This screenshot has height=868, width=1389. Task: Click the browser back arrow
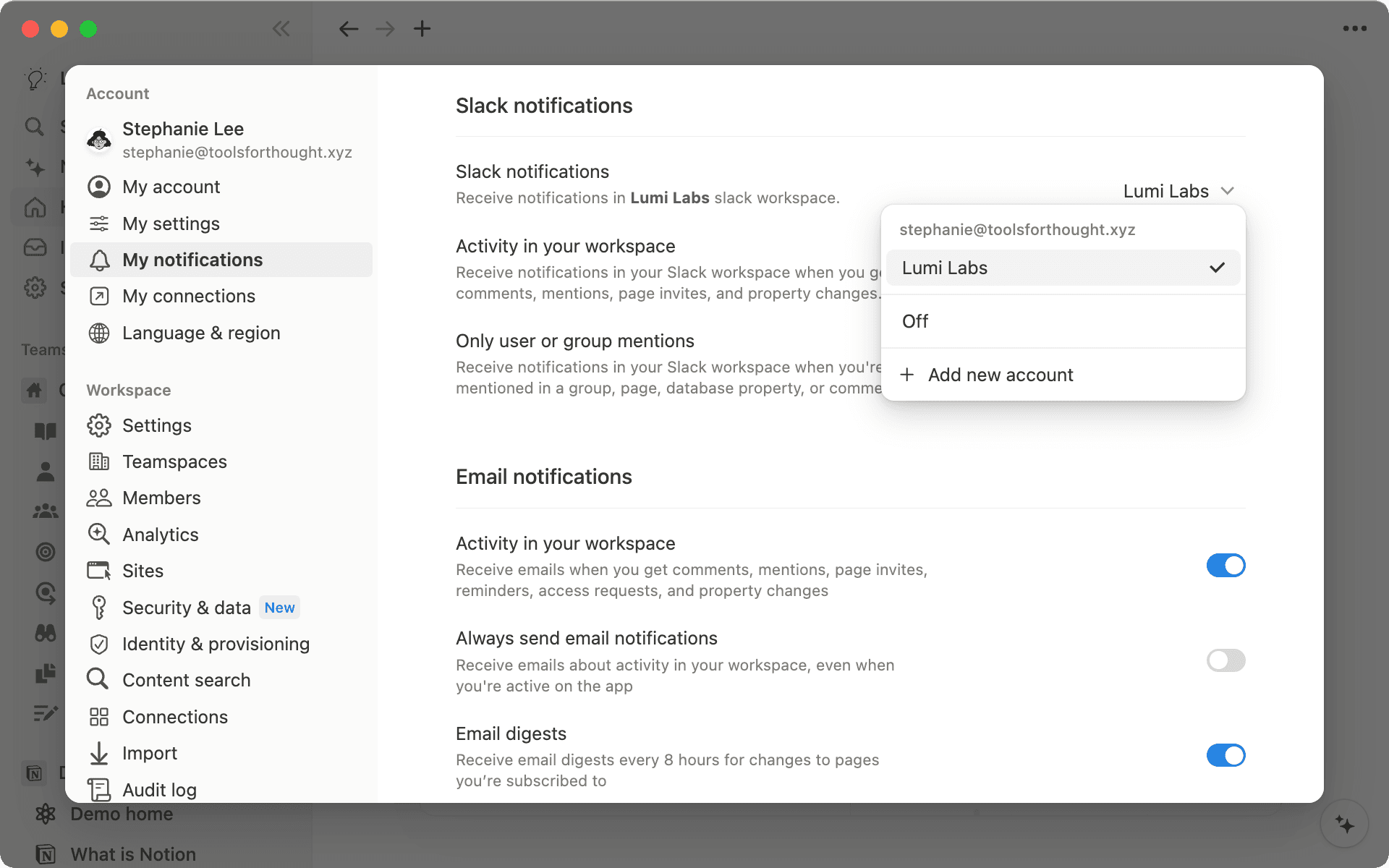click(x=349, y=29)
